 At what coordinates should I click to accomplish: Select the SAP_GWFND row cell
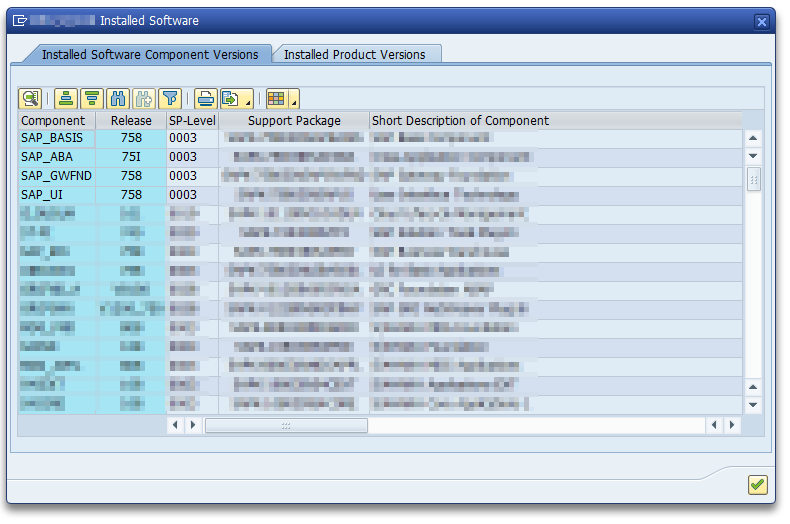pos(55,176)
